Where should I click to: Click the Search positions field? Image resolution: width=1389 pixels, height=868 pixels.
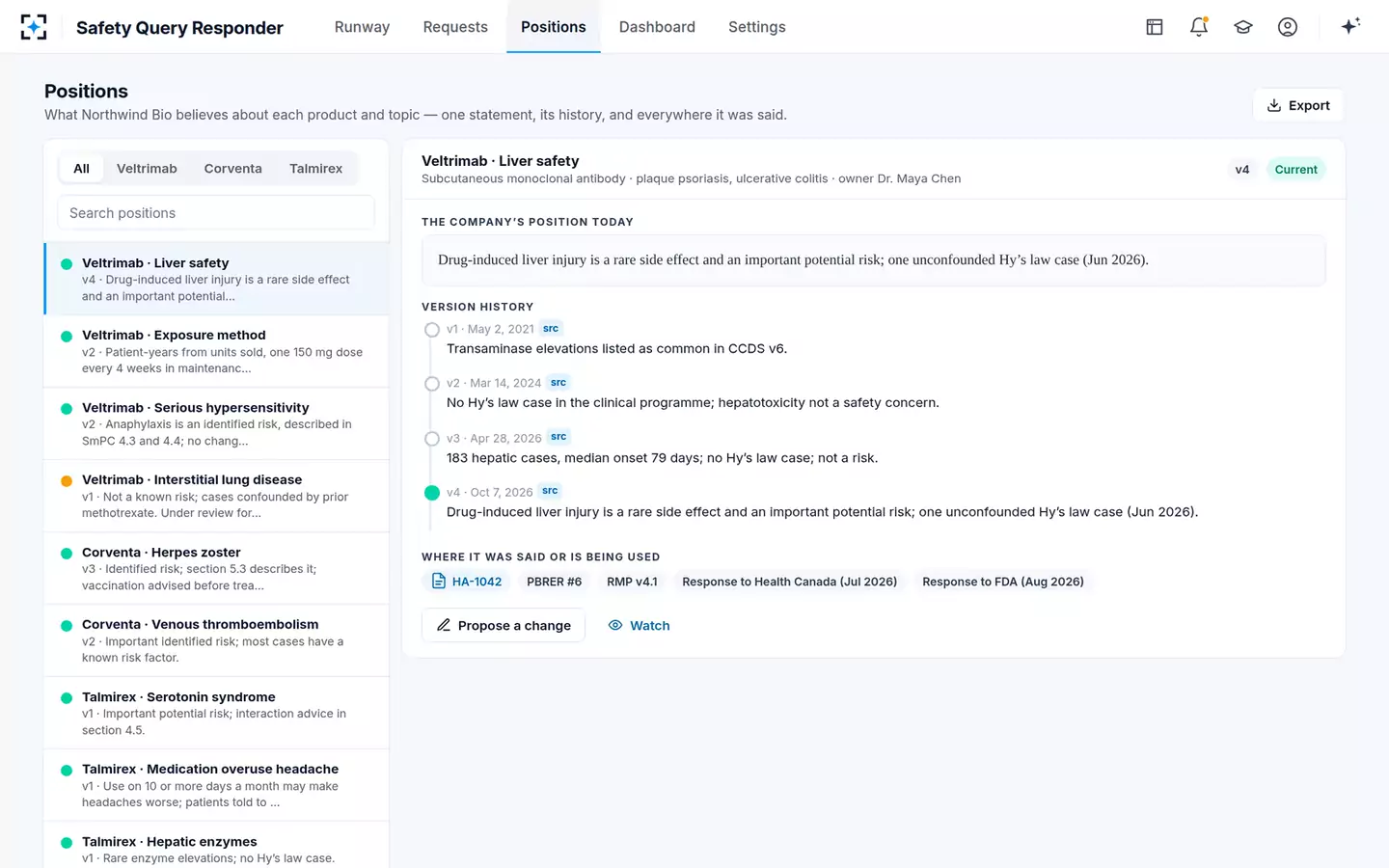216,213
